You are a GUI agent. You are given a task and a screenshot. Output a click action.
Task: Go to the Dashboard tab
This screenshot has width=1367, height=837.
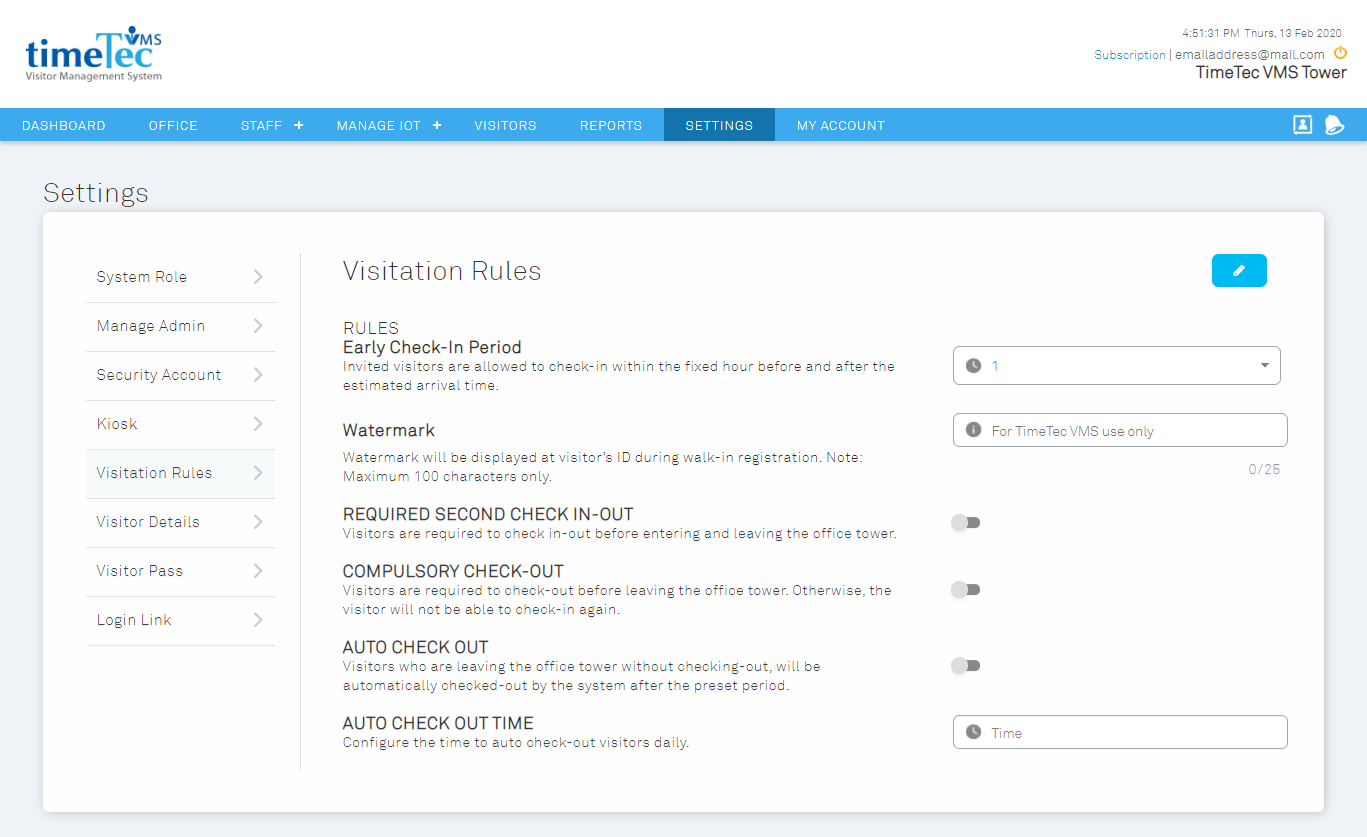tap(64, 125)
